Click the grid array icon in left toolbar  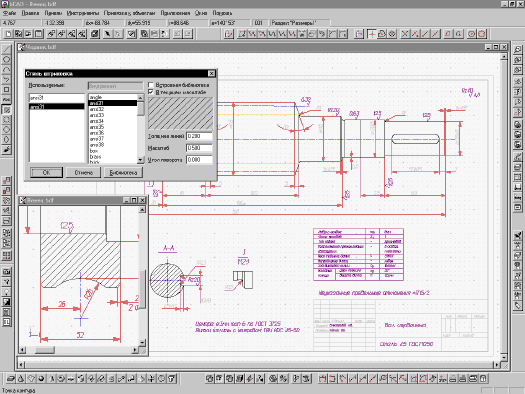click(6, 256)
